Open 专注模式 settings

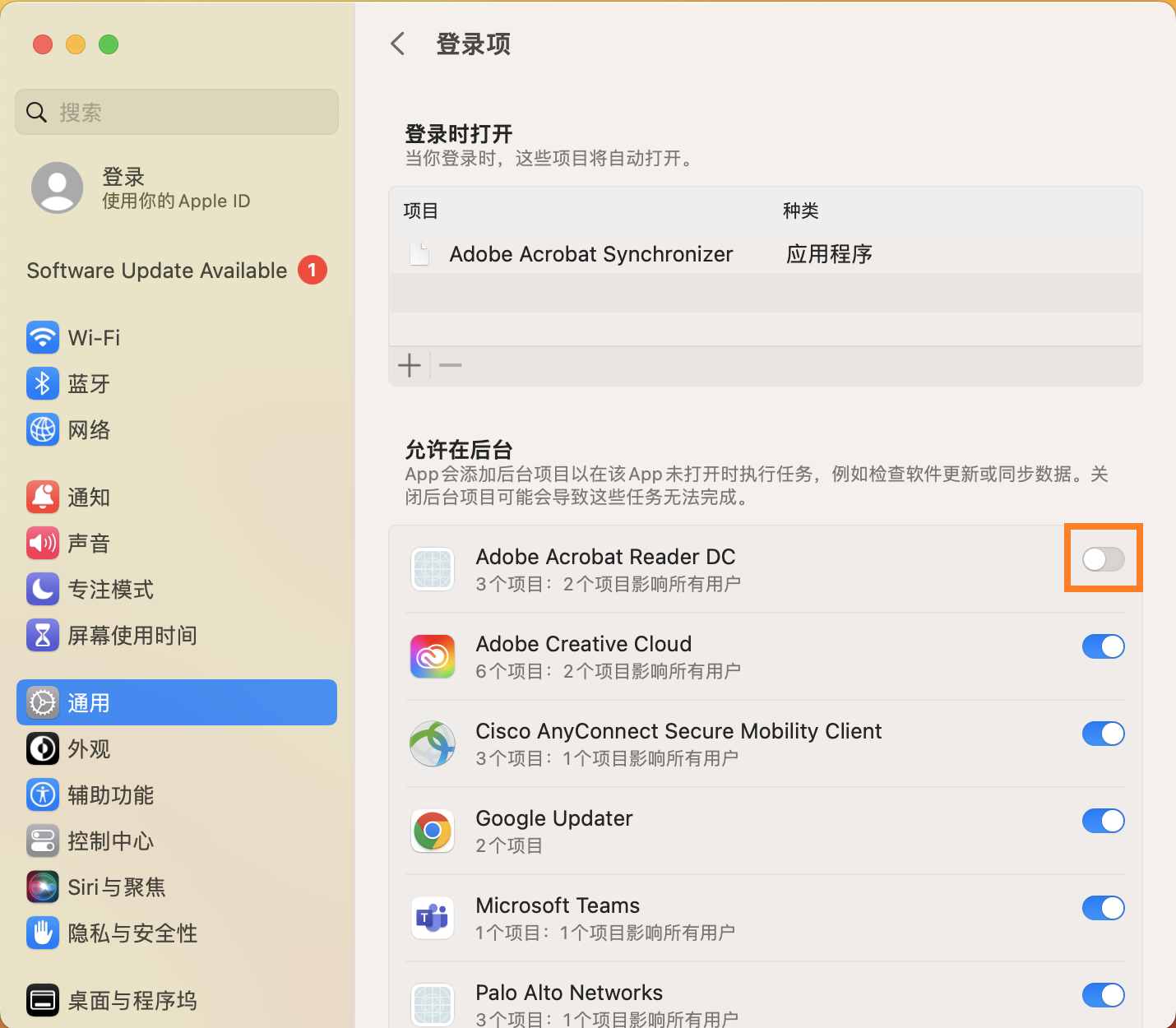click(110, 589)
